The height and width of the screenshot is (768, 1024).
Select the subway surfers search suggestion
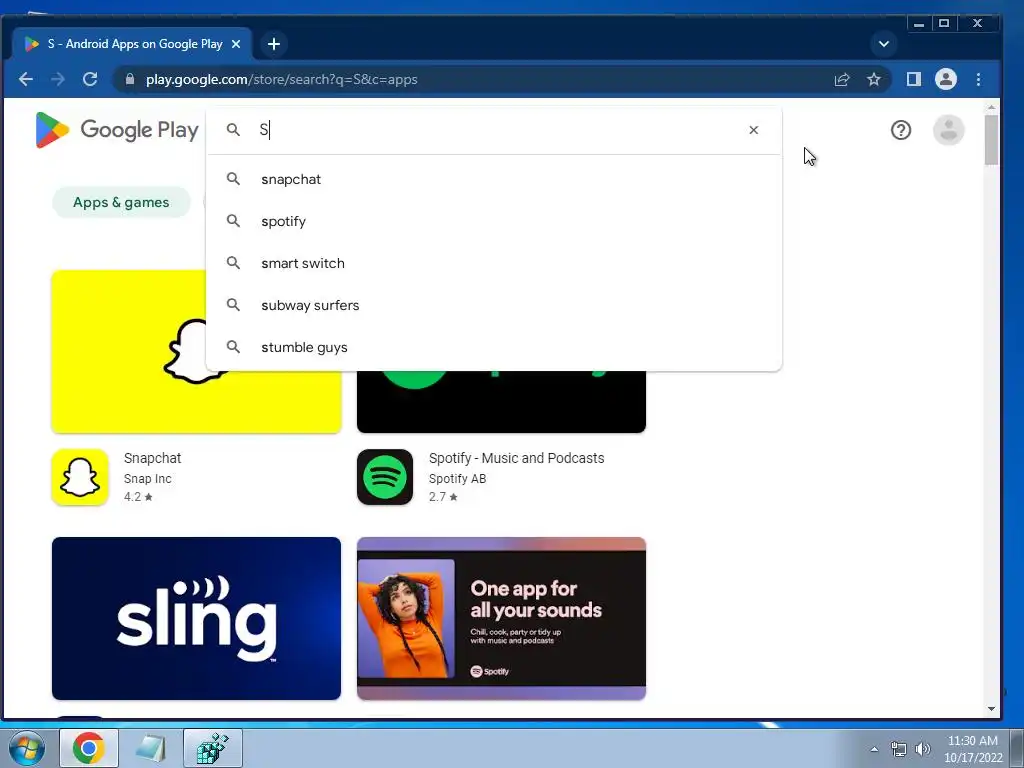tap(494, 305)
